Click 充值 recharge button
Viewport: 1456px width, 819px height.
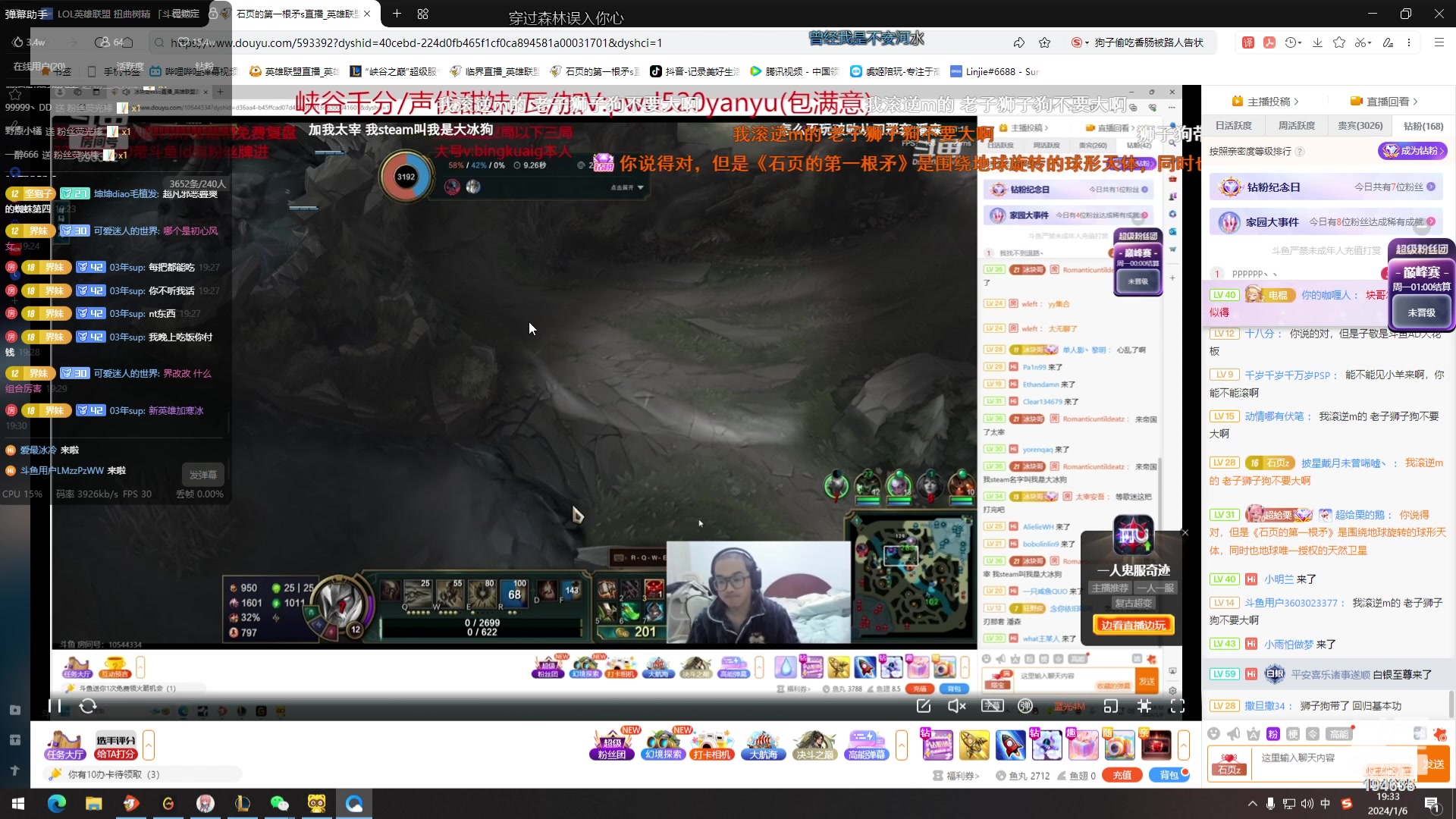[1122, 775]
